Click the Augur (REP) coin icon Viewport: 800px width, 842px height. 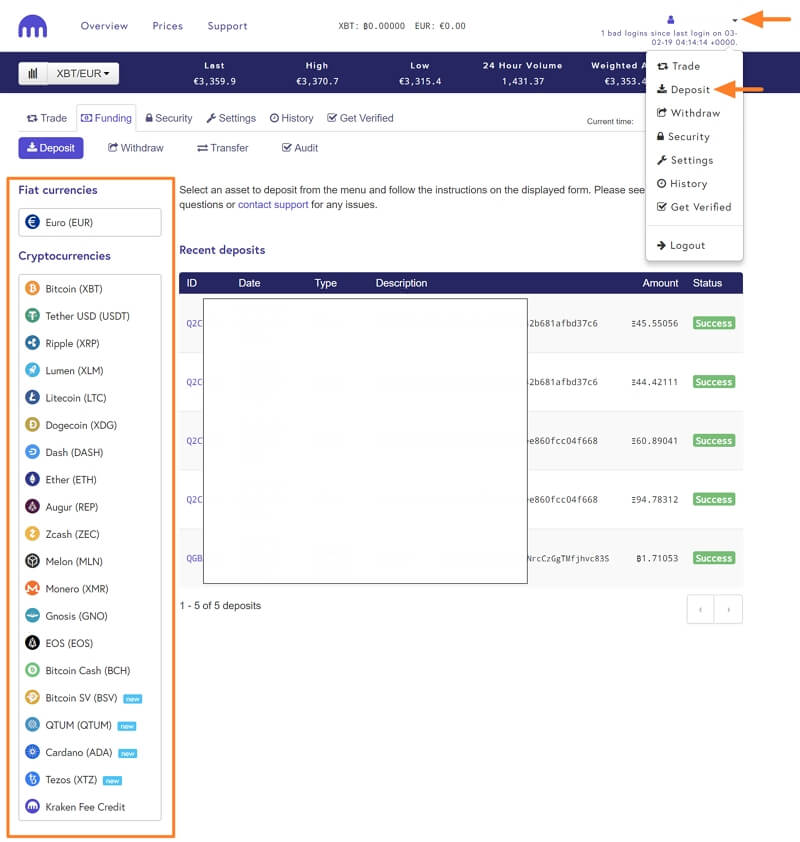click(33, 506)
